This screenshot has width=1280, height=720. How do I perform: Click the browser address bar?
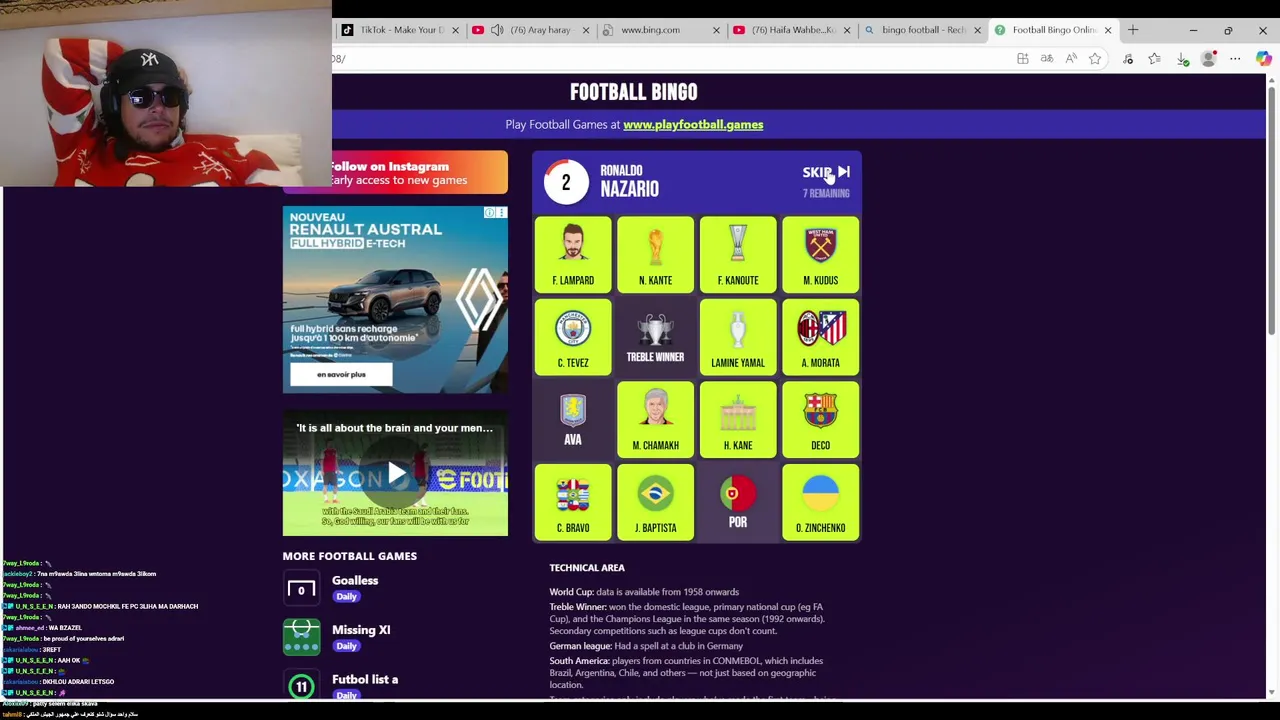(670, 59)
